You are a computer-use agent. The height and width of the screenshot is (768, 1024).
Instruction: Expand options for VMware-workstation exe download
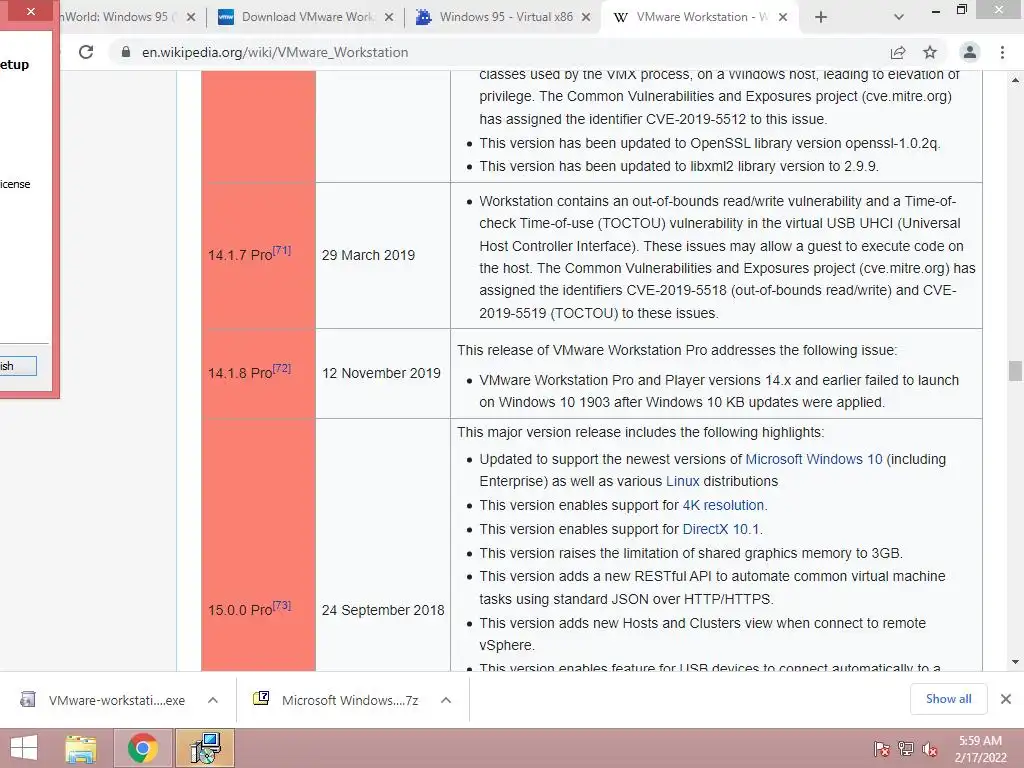click(213, 700)
